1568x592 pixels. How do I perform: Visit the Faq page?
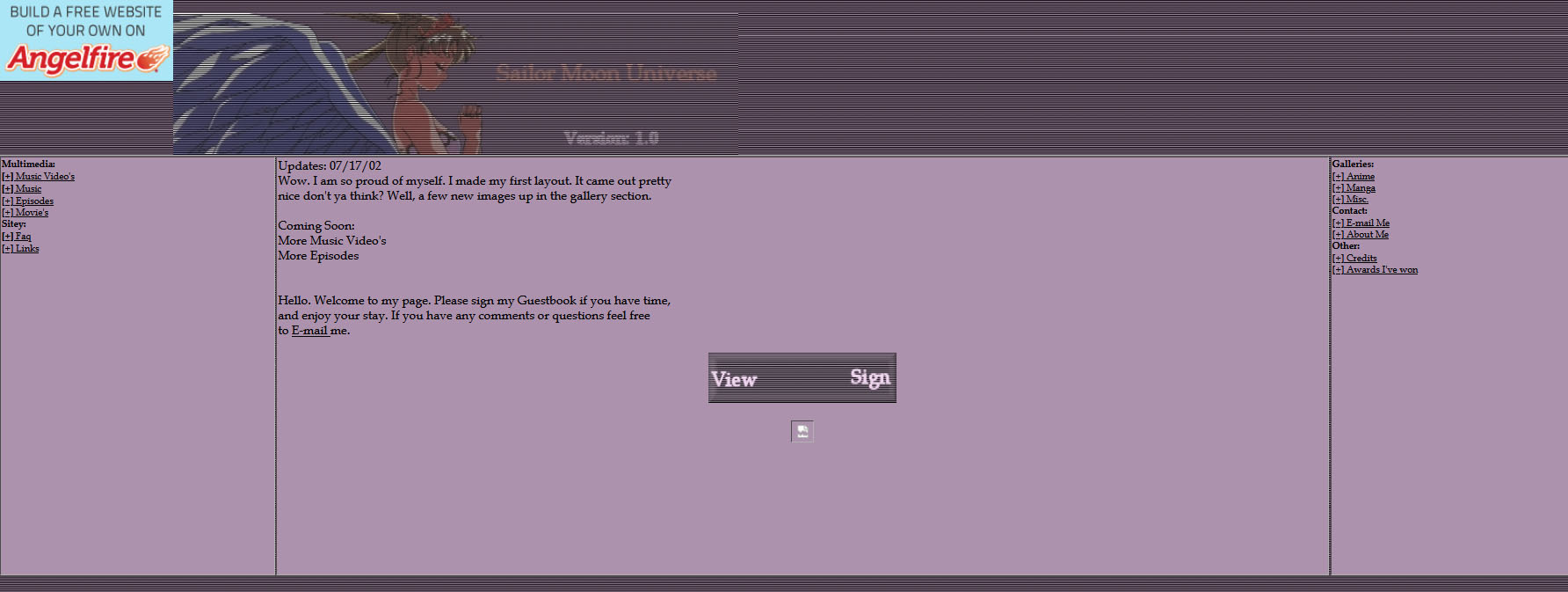coord(16,236)
